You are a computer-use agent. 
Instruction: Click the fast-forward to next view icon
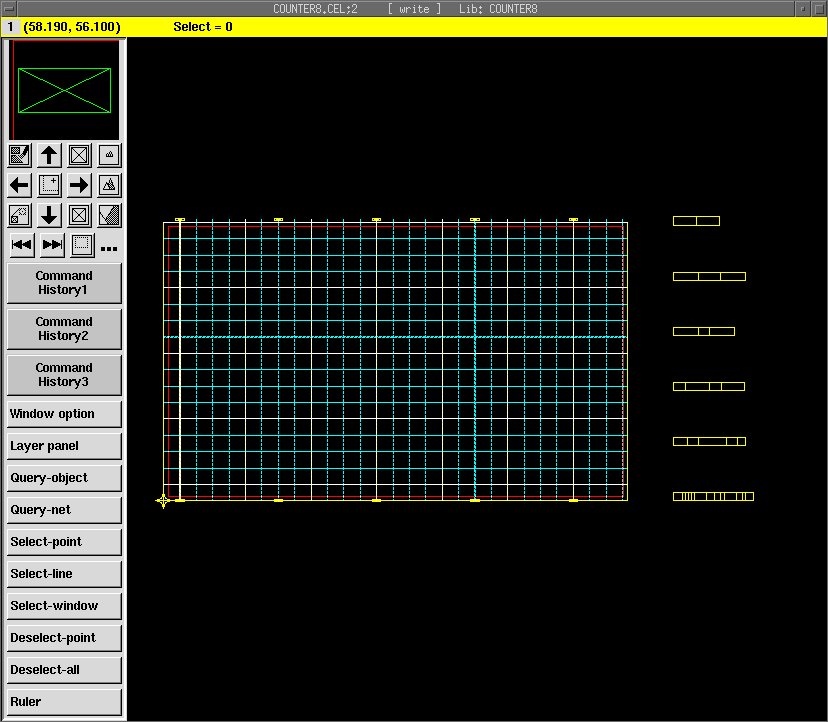coord(52,245)
